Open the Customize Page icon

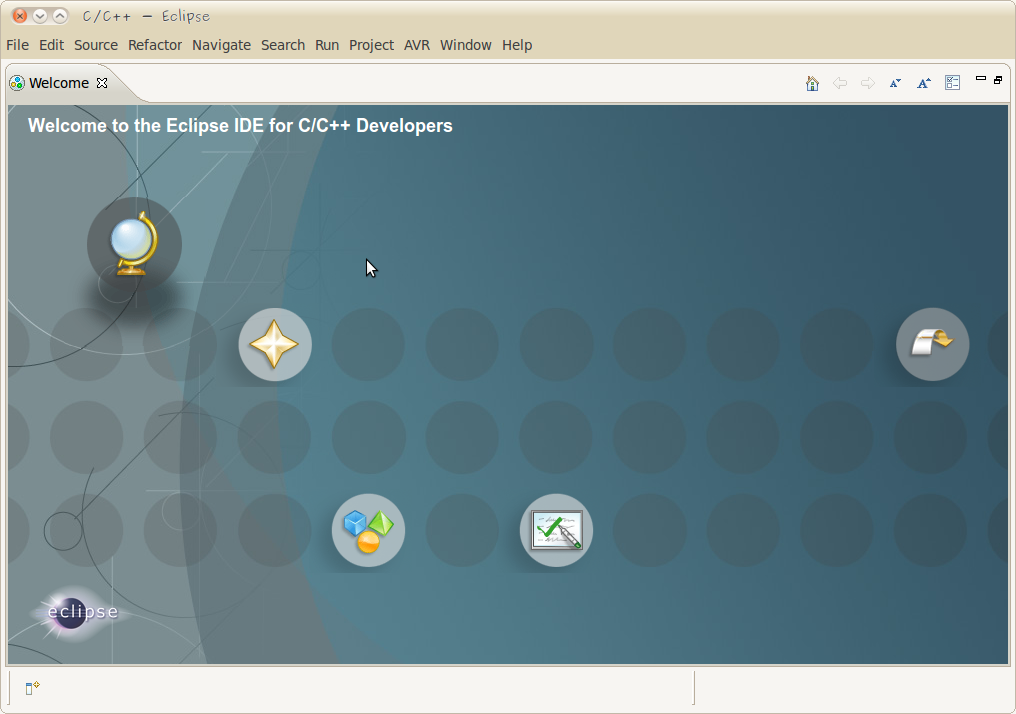click(x=952, y=82)
